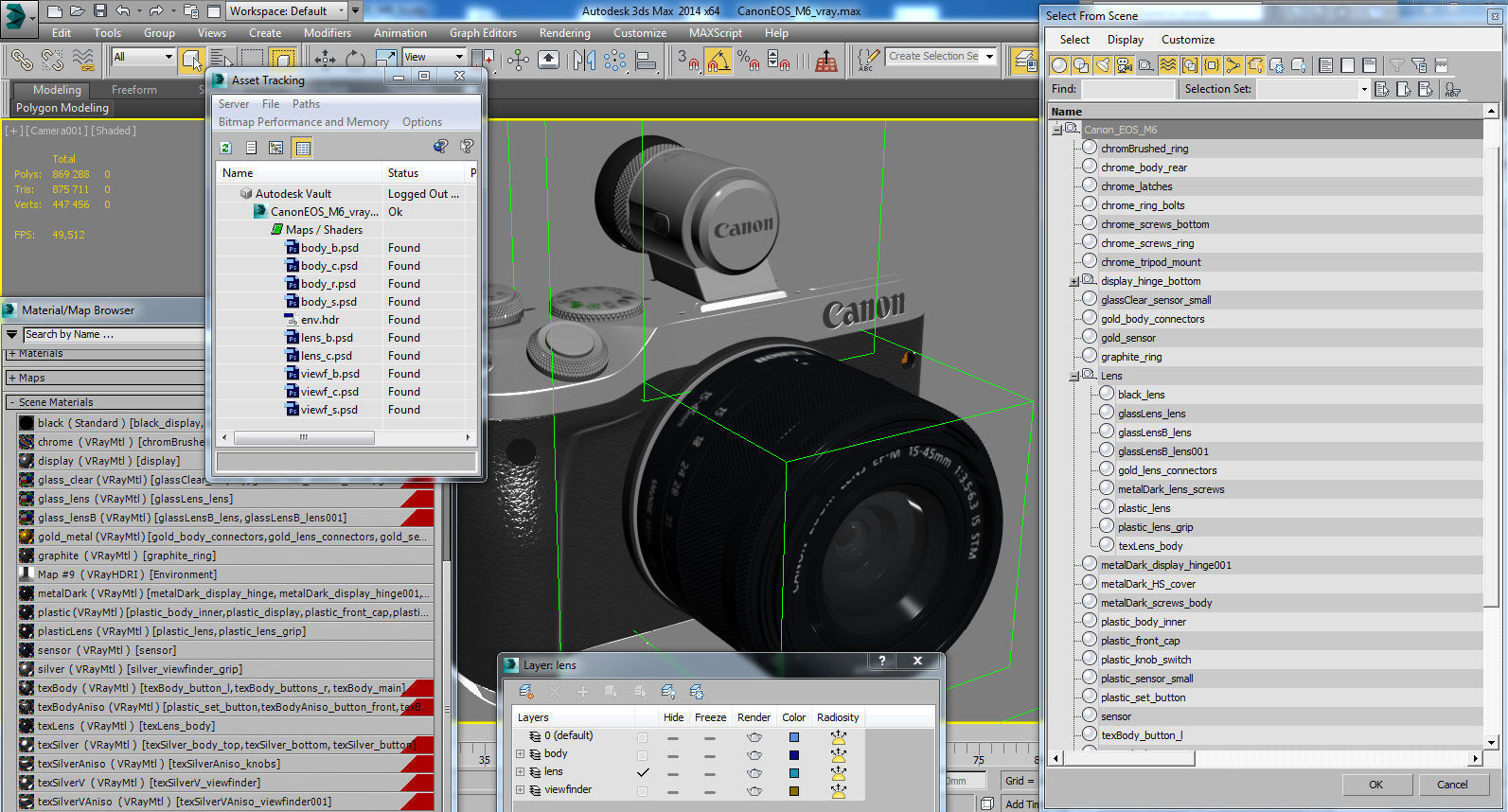Click the Status column header in Asset Tracking
The height and width of the screenshot is (812, 1508).
coord(424,173)
